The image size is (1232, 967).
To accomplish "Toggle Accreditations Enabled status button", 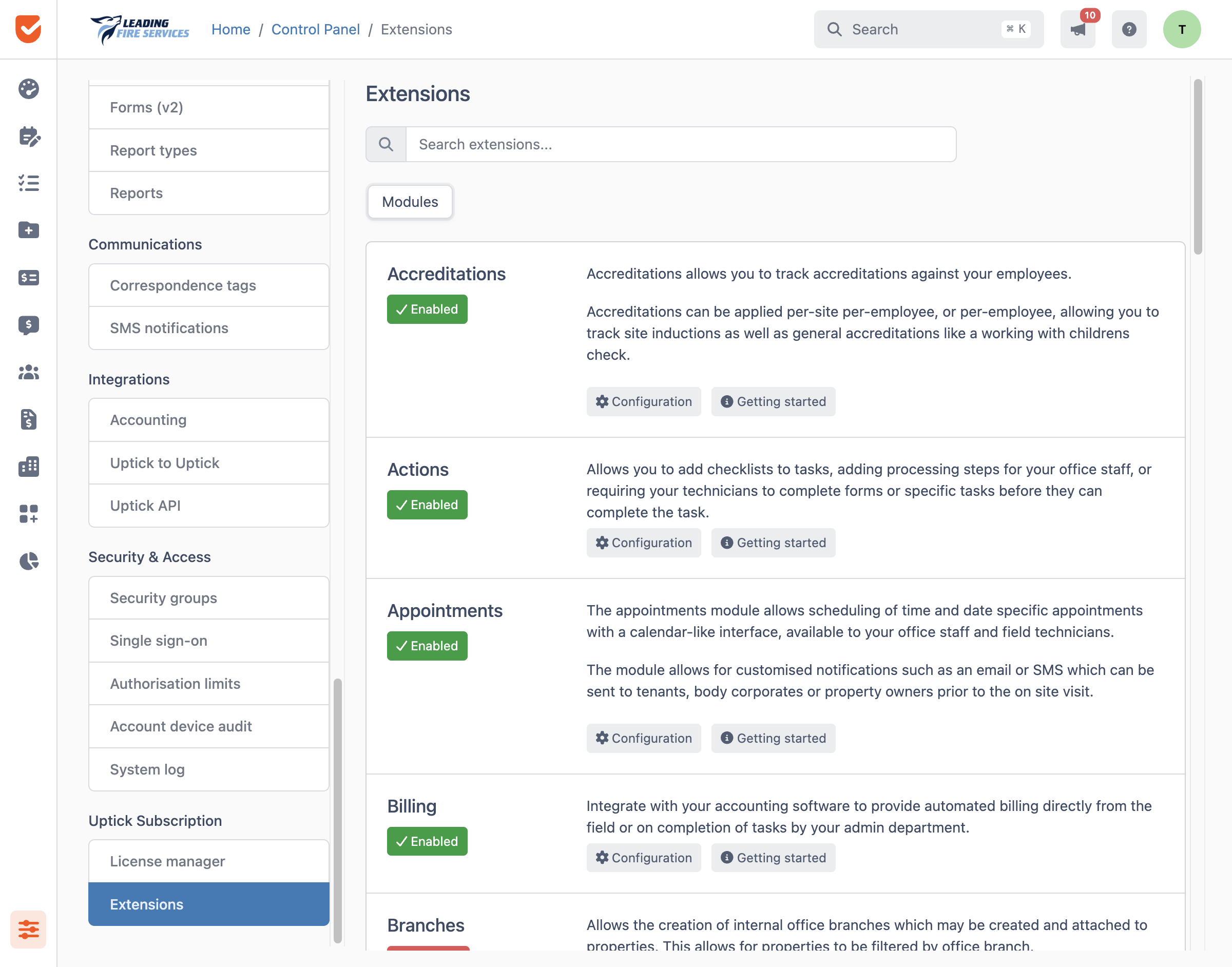I will [427, 309].
